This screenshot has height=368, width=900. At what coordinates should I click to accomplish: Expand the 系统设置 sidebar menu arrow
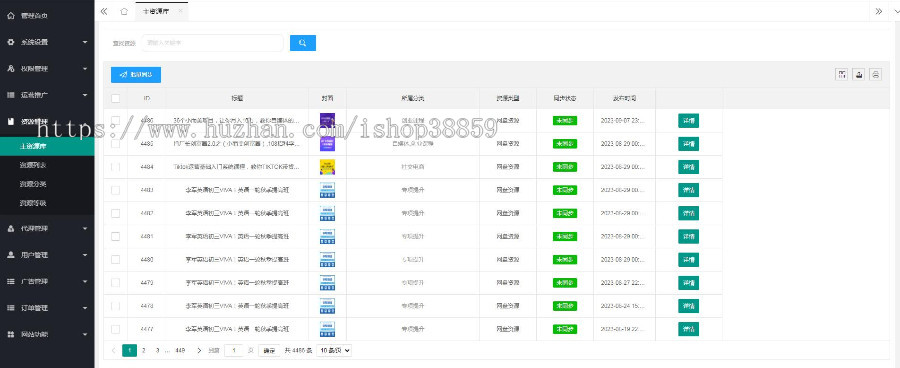(x=85, y=42)
